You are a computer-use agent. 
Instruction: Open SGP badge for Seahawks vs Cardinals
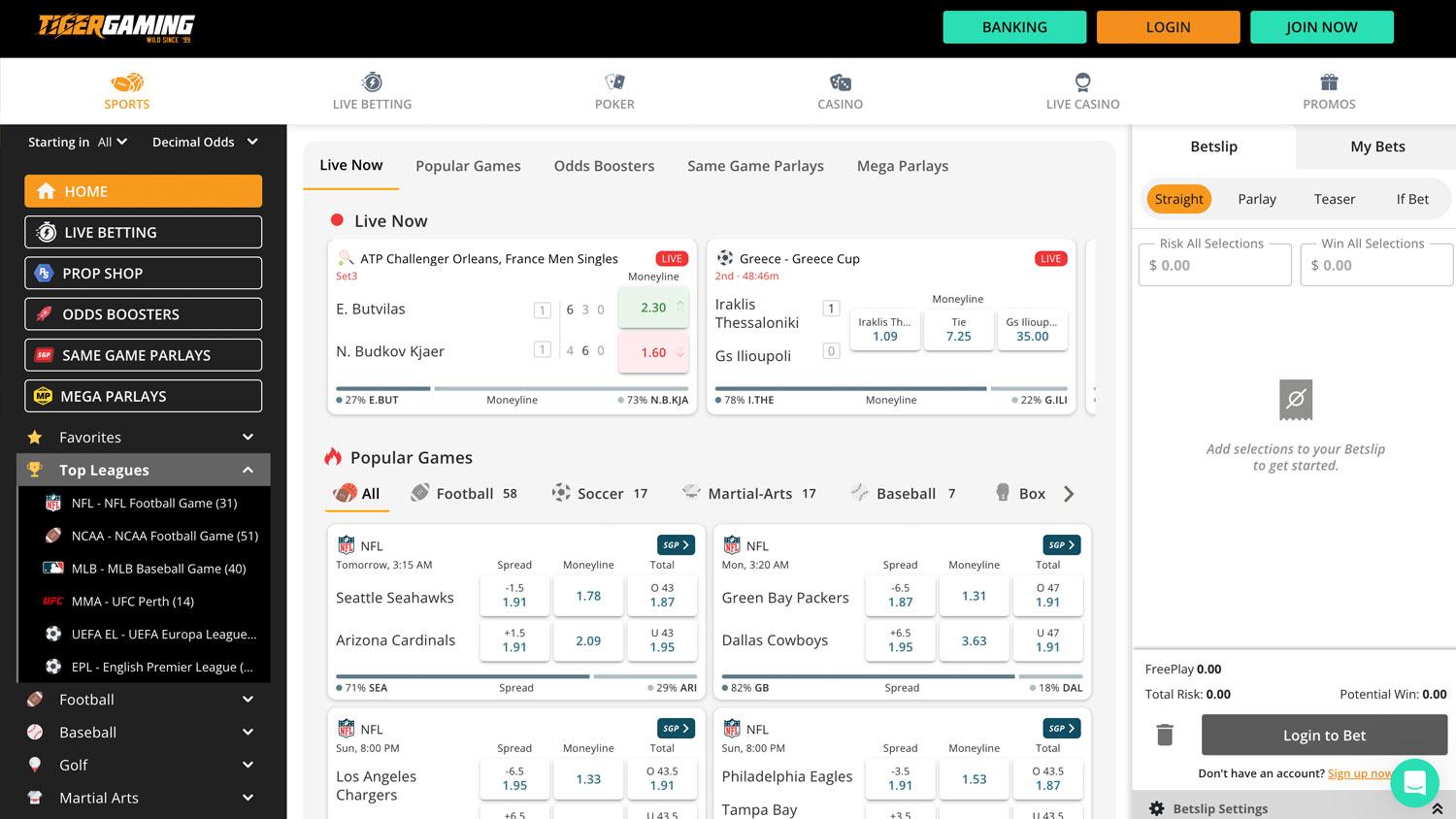[x=676, y=545]
